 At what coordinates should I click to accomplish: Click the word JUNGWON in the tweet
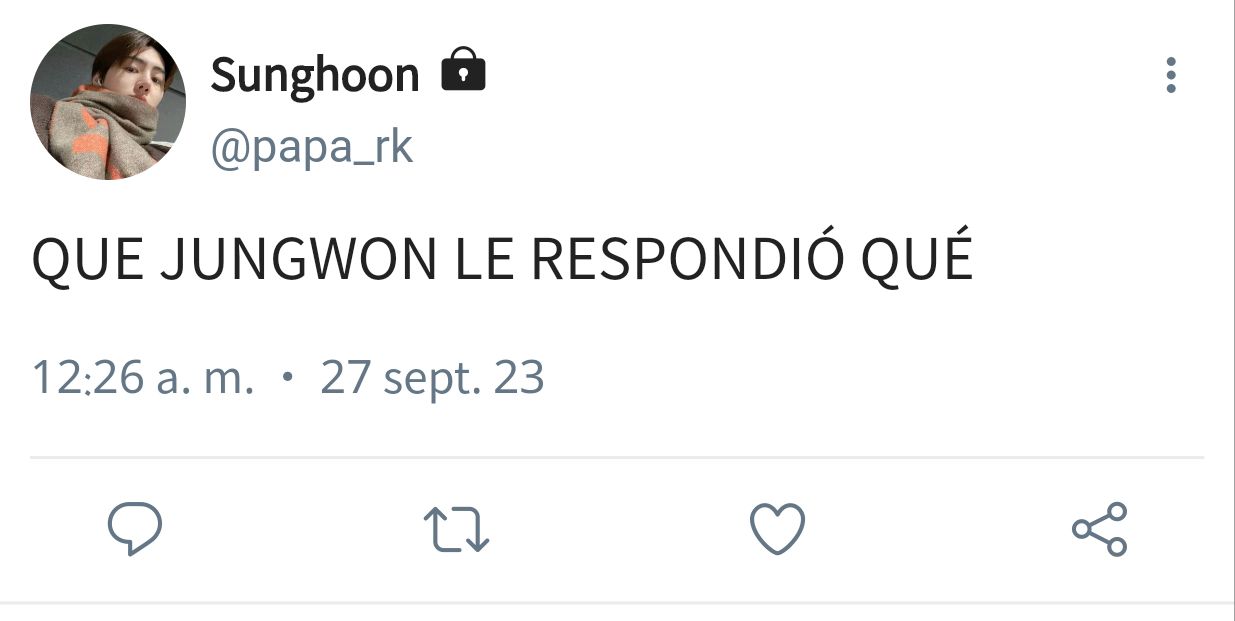[299, 260]
